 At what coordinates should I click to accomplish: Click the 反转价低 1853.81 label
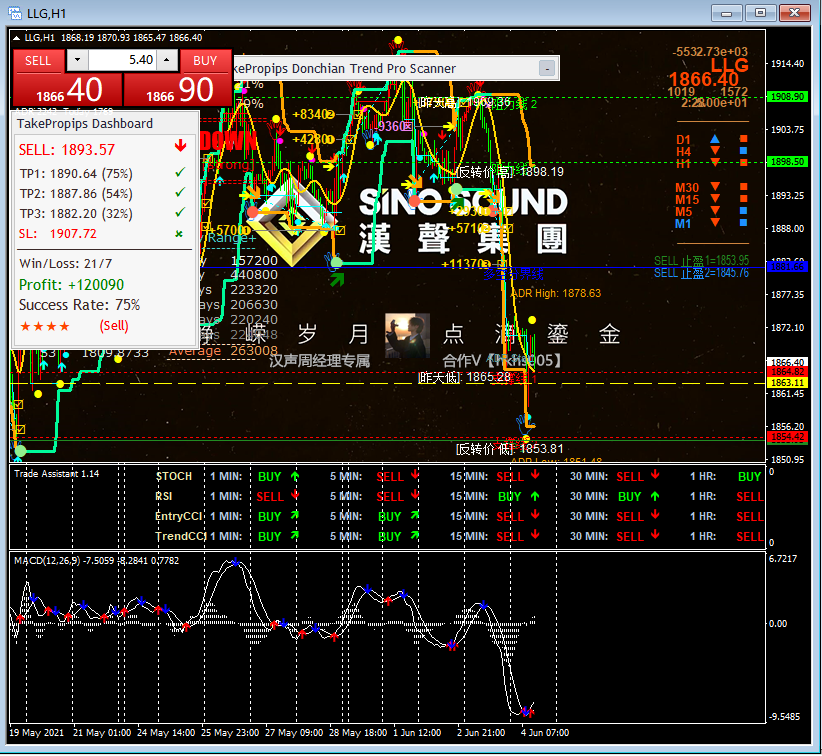pyautogui.click(x=510, y=449)
